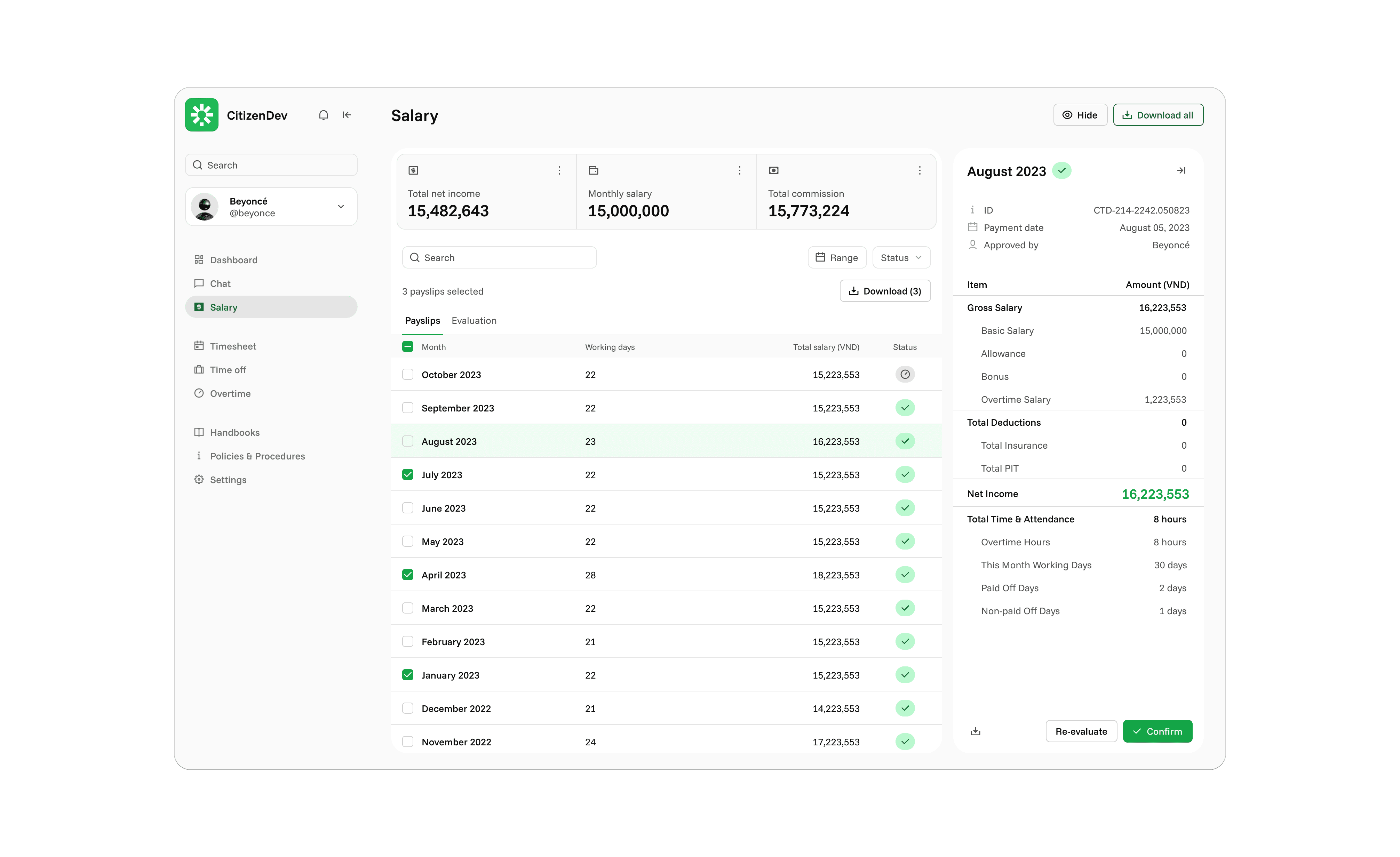This screenshot has width=1400, height=857.
Task: Click the green Confirm button
Action: pos(1157,731)
